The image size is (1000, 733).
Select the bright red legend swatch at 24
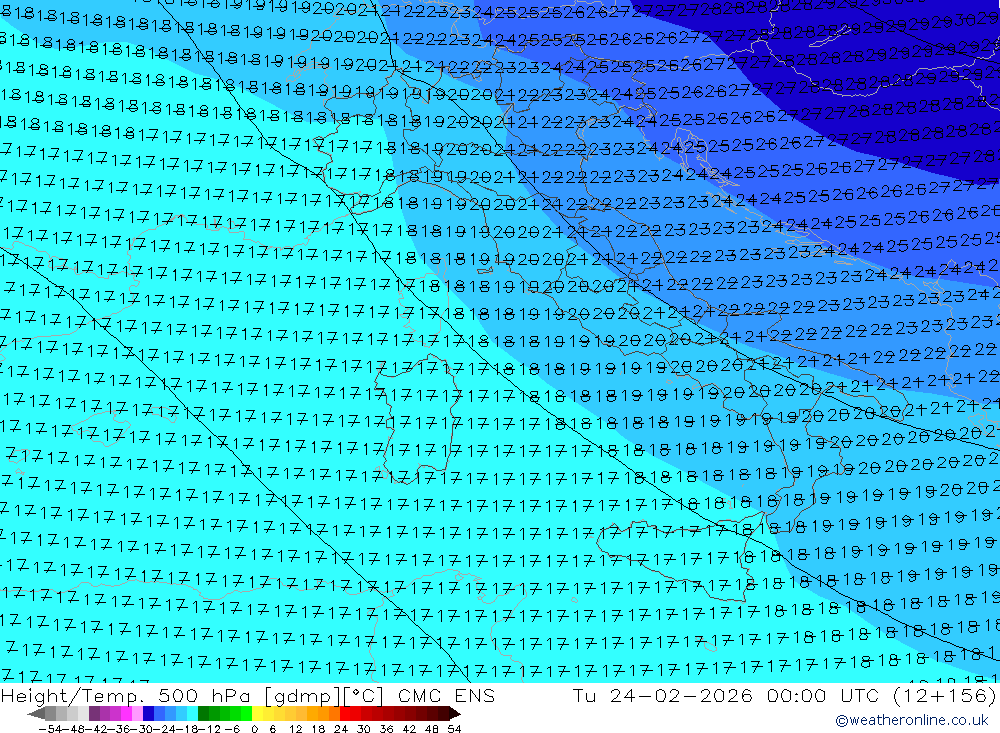point(345,713)
